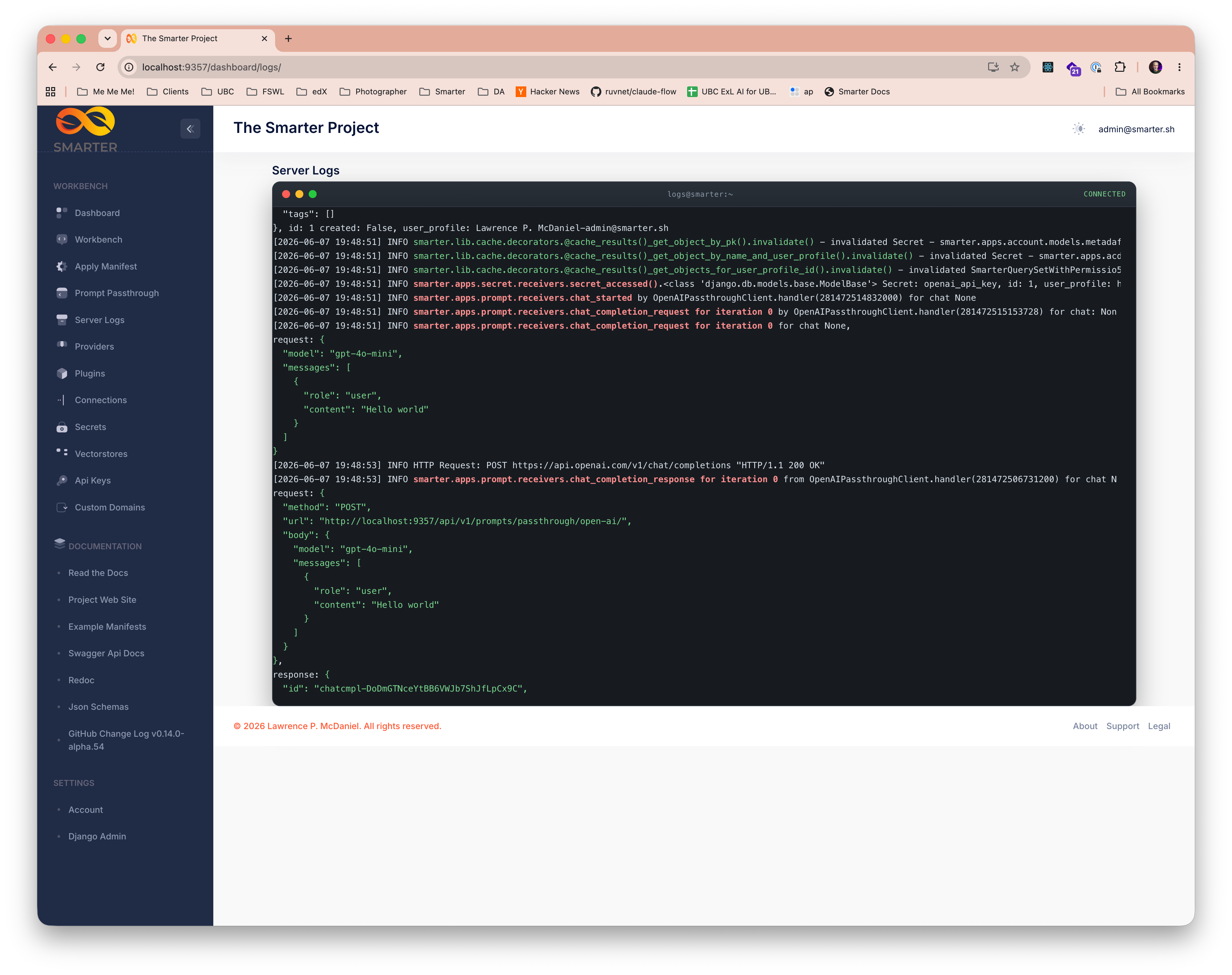
Task: Reload the page with browser refresh icon
Action: (100, 67)
